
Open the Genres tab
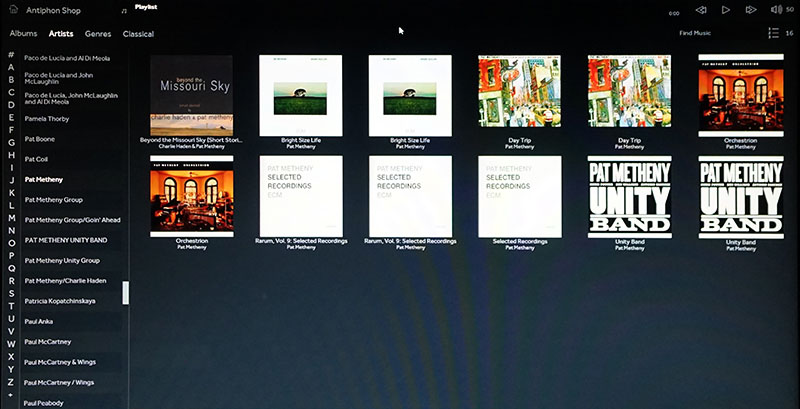pyautogui.click(x=98, y=34)
